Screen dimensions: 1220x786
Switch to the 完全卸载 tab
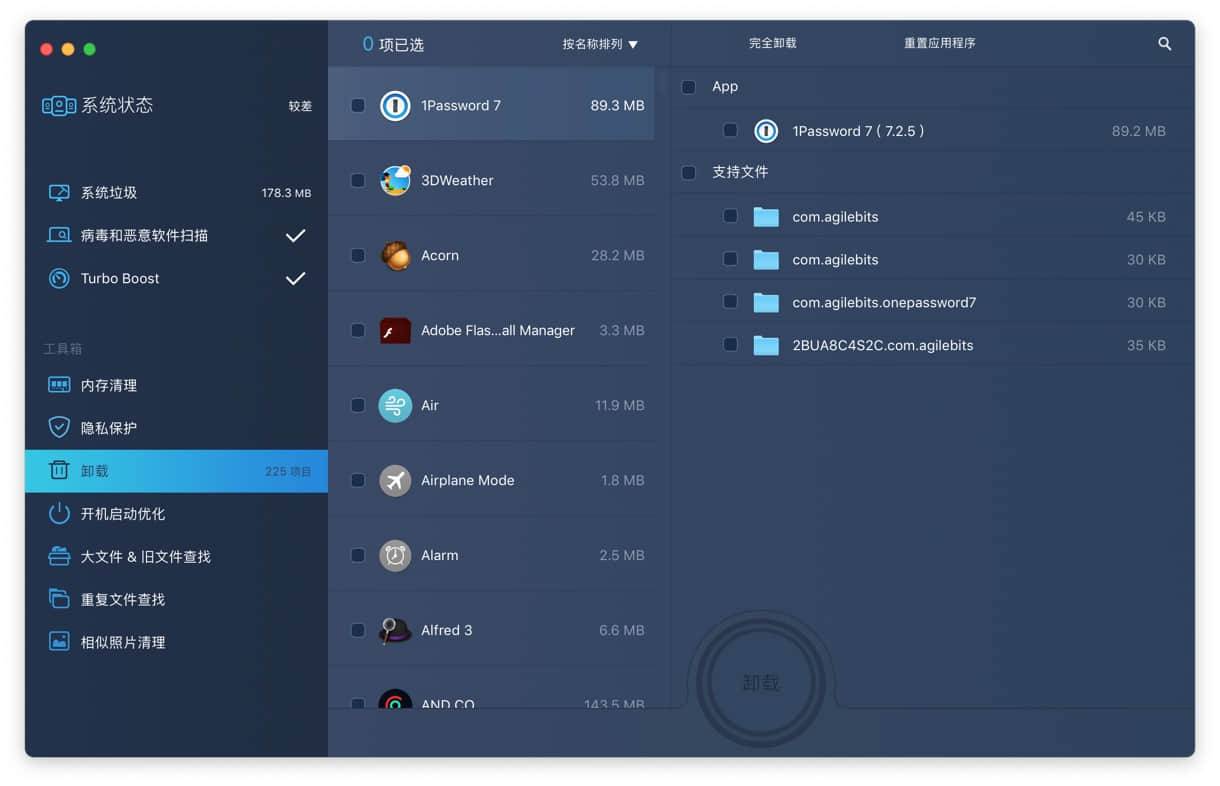point(773,44)
